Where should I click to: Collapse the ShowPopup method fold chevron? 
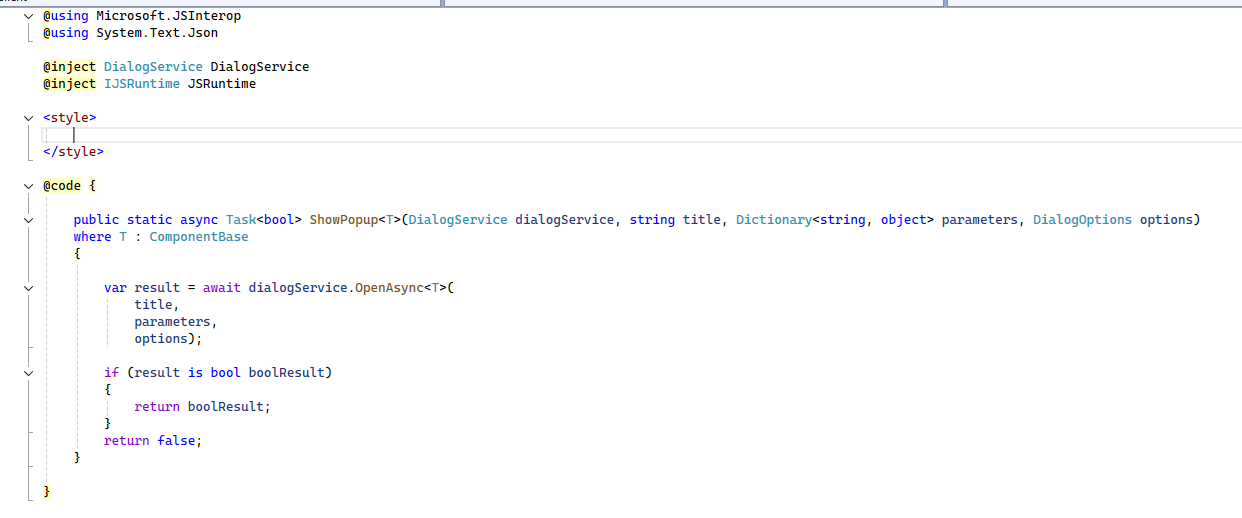(x=29, y=220)
